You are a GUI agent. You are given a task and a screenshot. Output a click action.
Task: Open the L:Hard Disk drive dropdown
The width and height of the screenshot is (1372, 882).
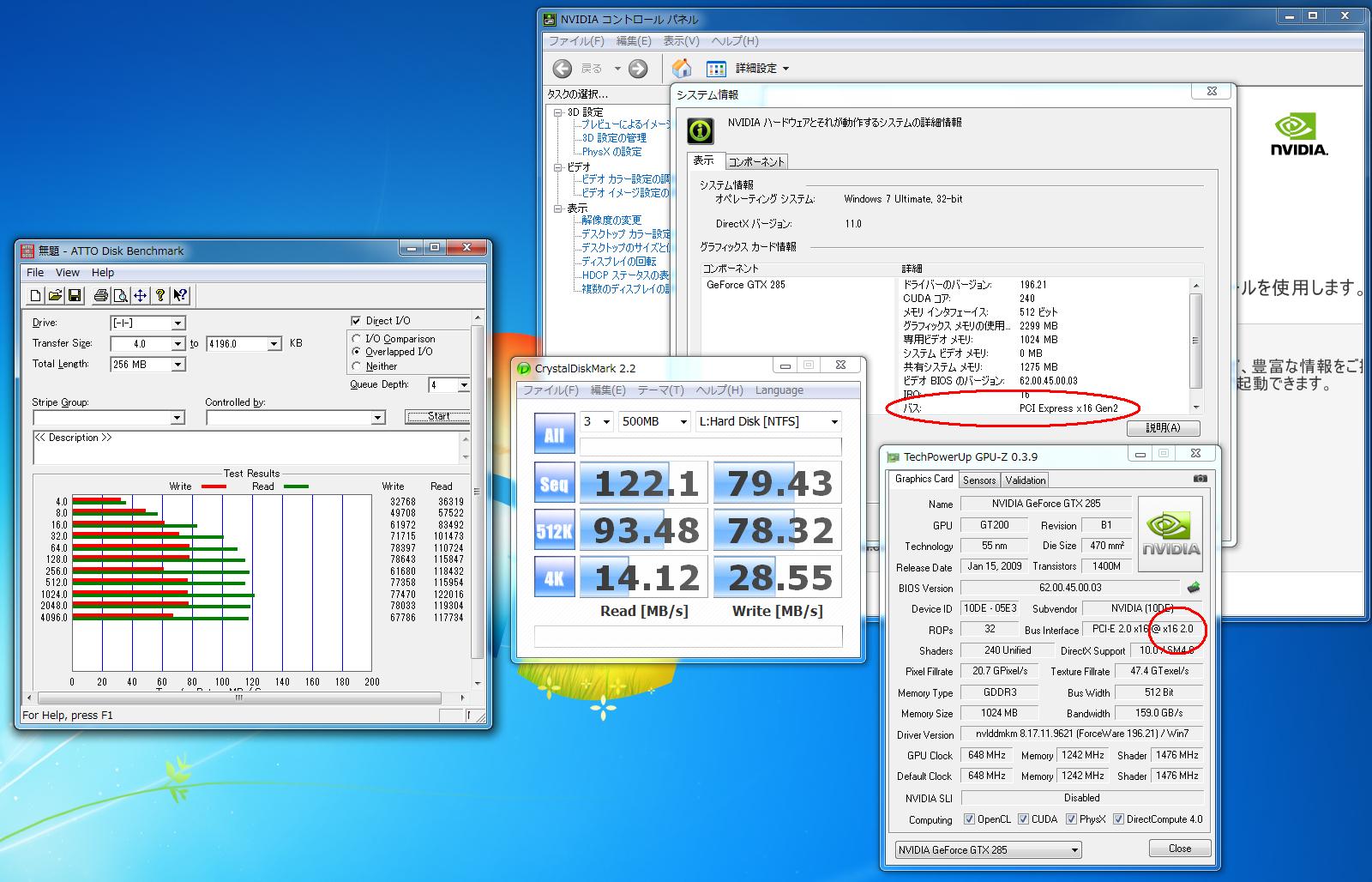tap(768, 421)
